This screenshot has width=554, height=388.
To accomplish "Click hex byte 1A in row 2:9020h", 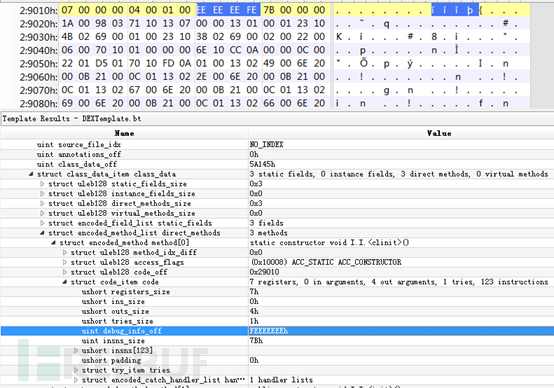I will pos(67,23).
